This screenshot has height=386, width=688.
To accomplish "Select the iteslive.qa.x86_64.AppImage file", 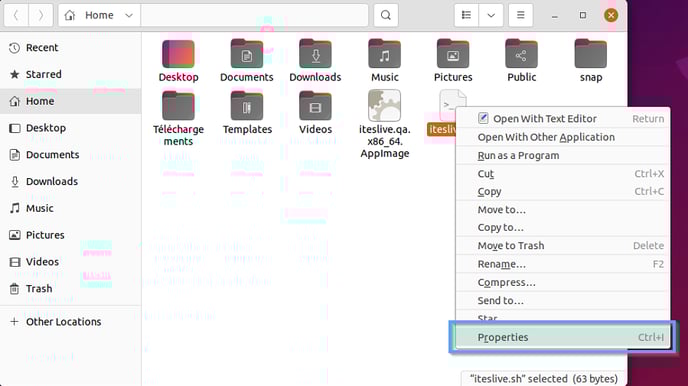I will pos(384,124).
